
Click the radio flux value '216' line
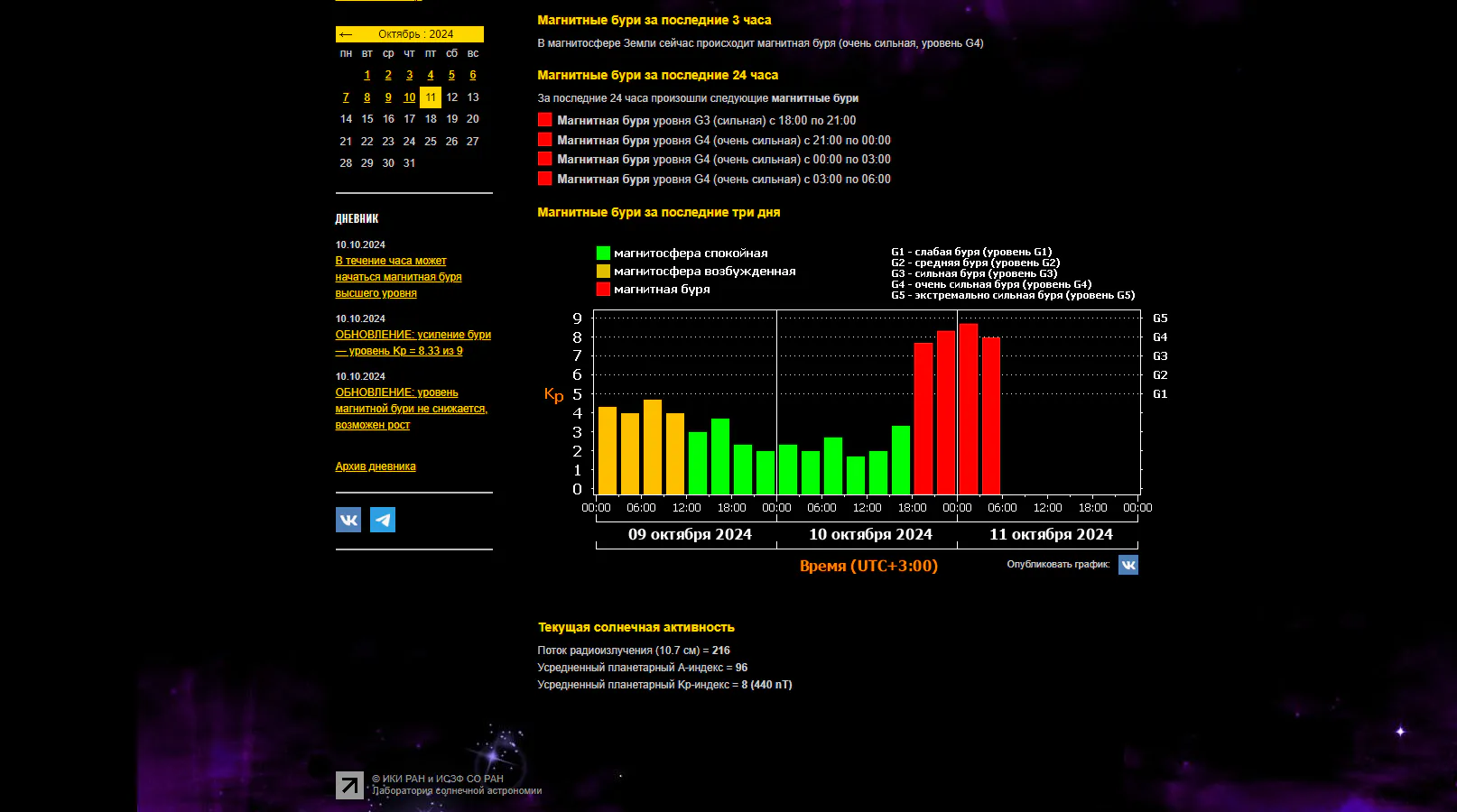coord(634,650)
